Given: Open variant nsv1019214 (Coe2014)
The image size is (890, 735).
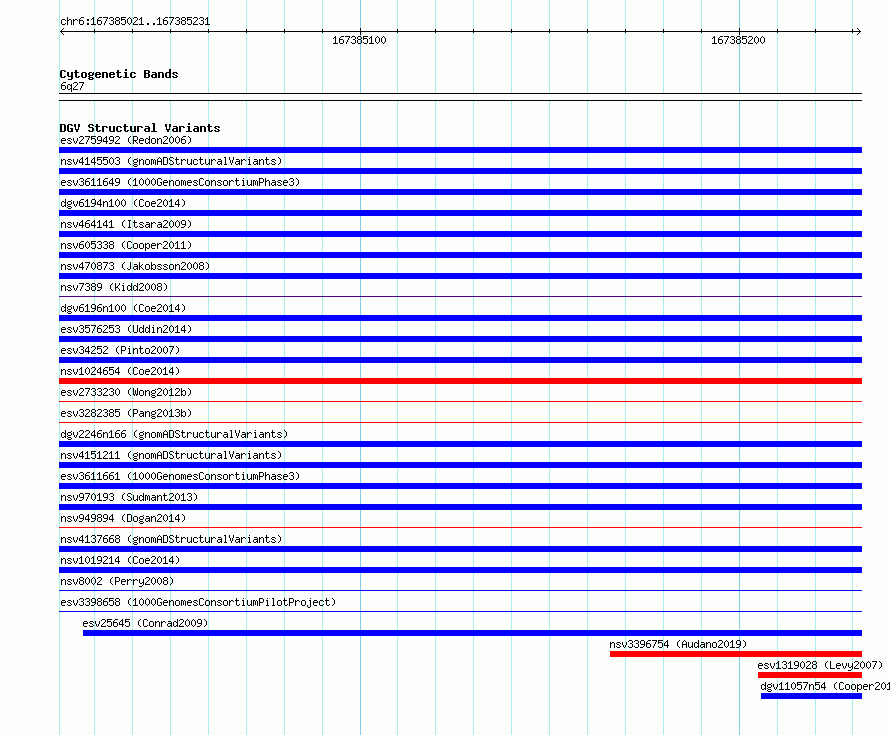Looking at the screenshot, I should click(x=120, y=560).
